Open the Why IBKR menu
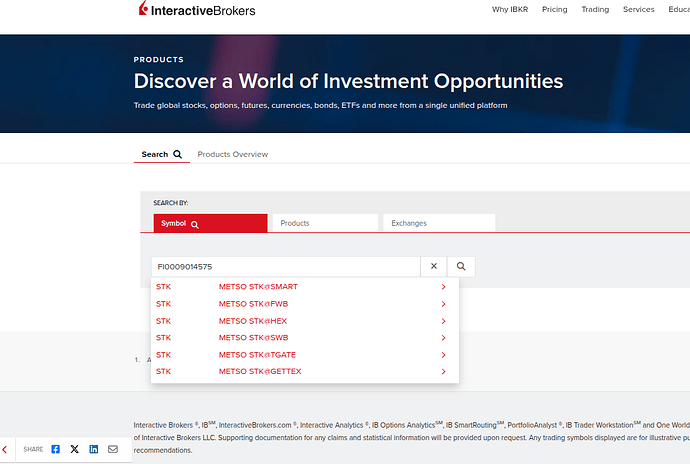Screen dimensions: 690x464 510,9
